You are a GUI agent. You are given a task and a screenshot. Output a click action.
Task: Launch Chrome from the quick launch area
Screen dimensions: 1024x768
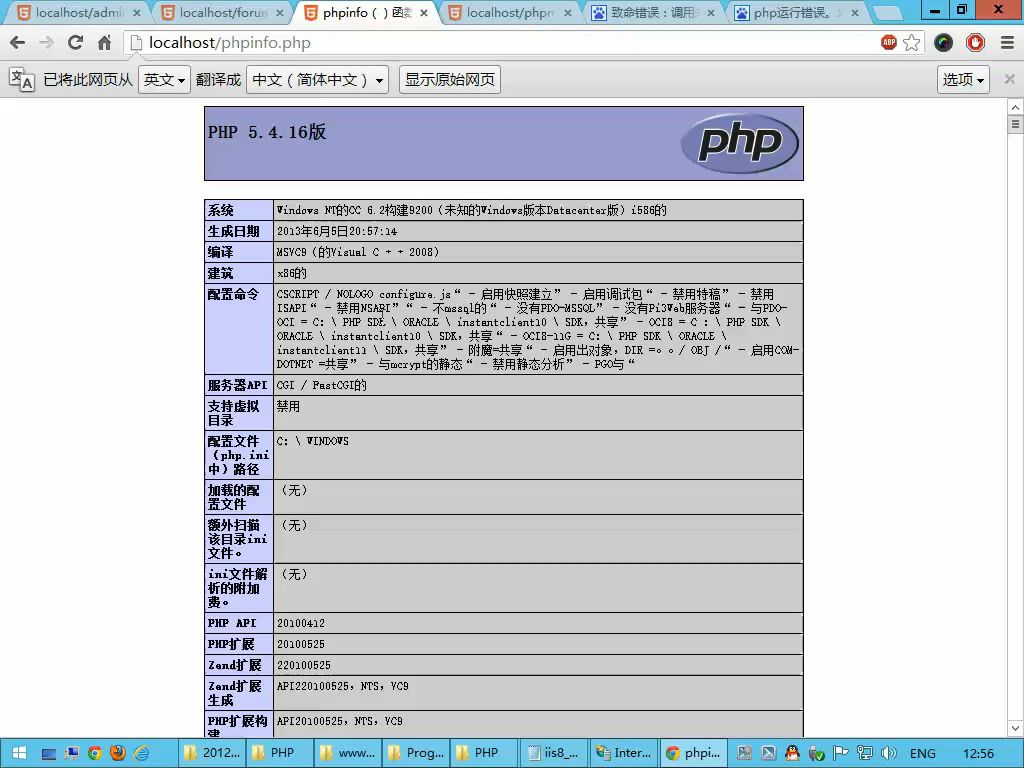coord(95,754)
